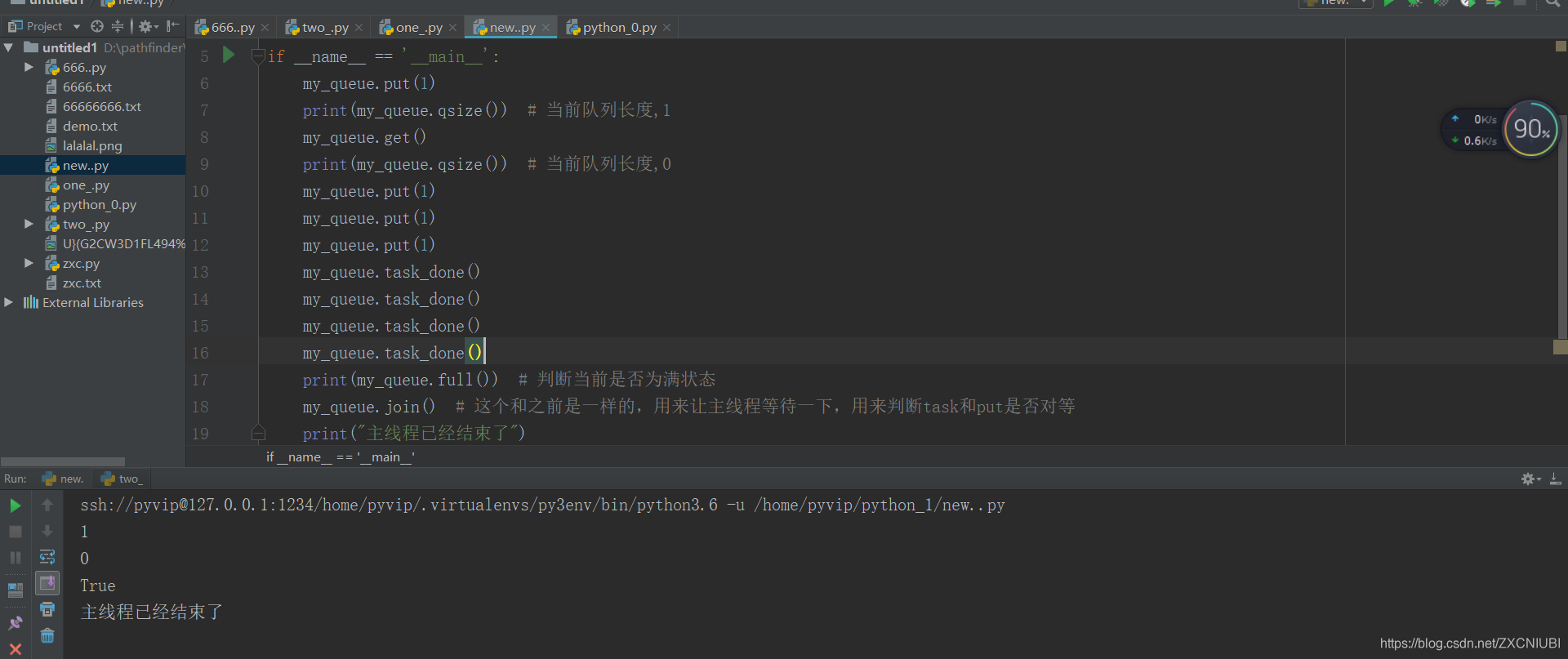This screenshot has height=659, width=1568.
Task: Open the 'two_' Run tab
Action: [122, 479]
